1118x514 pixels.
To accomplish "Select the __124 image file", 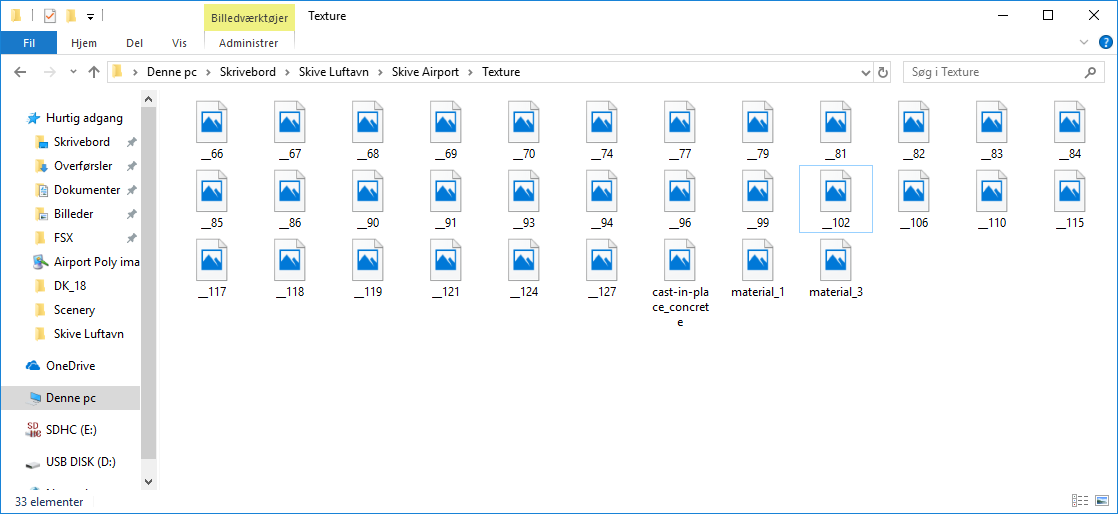I will pos(524,269).
